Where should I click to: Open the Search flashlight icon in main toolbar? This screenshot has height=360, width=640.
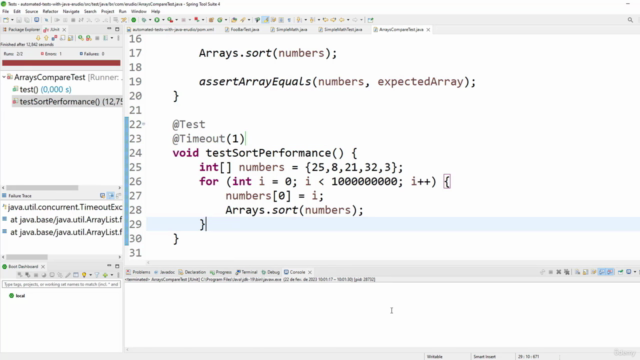(x=243, y=20)
